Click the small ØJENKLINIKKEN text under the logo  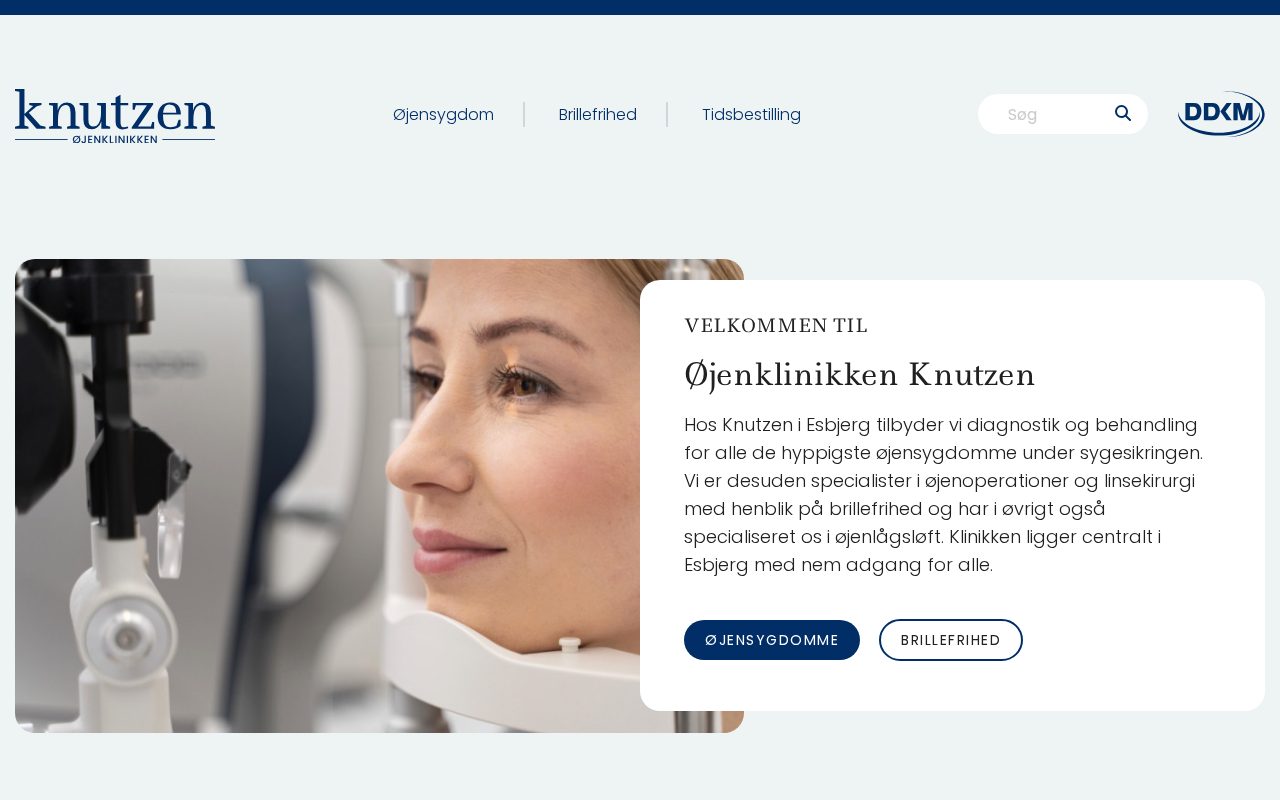point(115,139)
